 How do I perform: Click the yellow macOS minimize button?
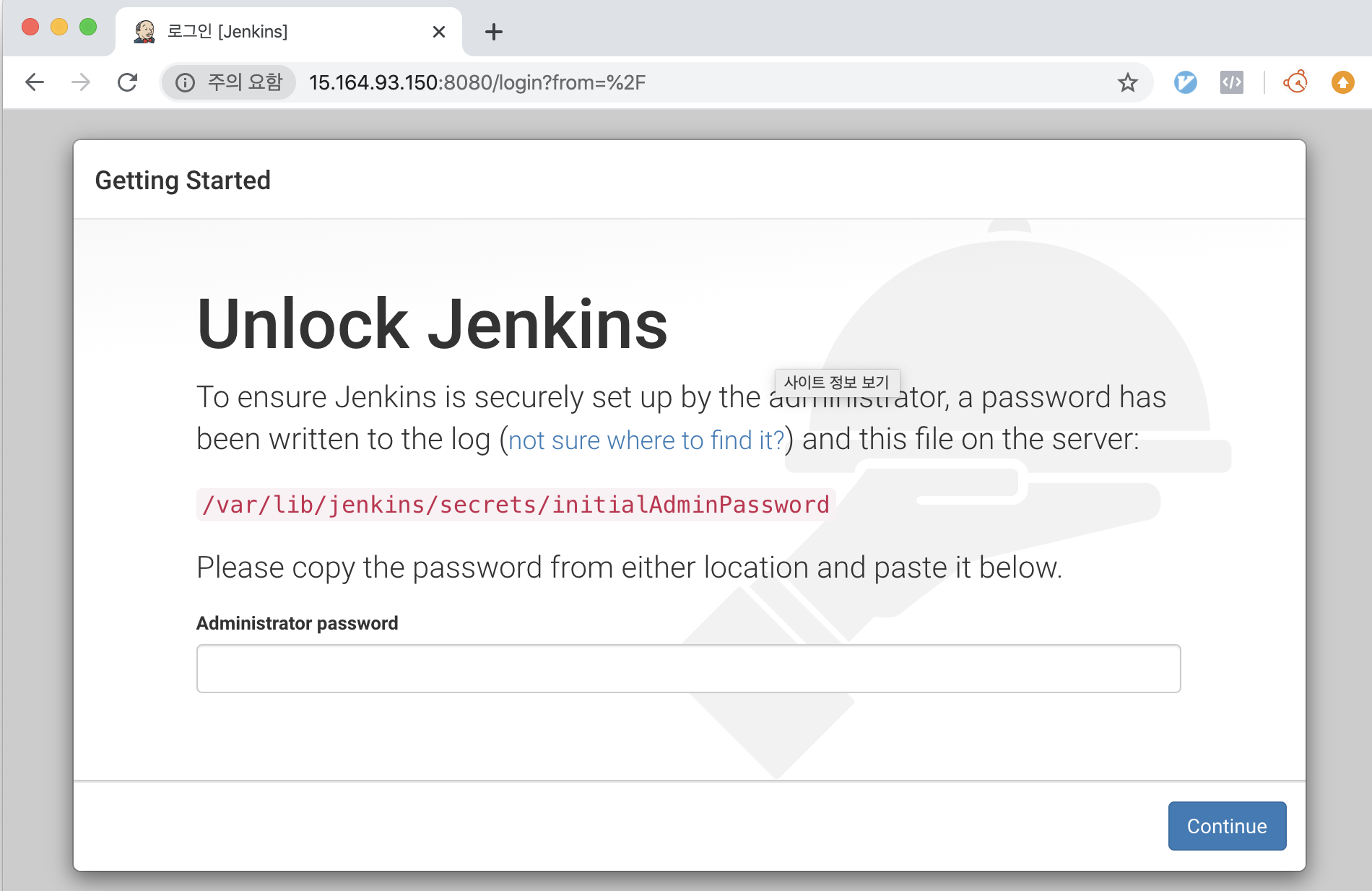(59, 27)
